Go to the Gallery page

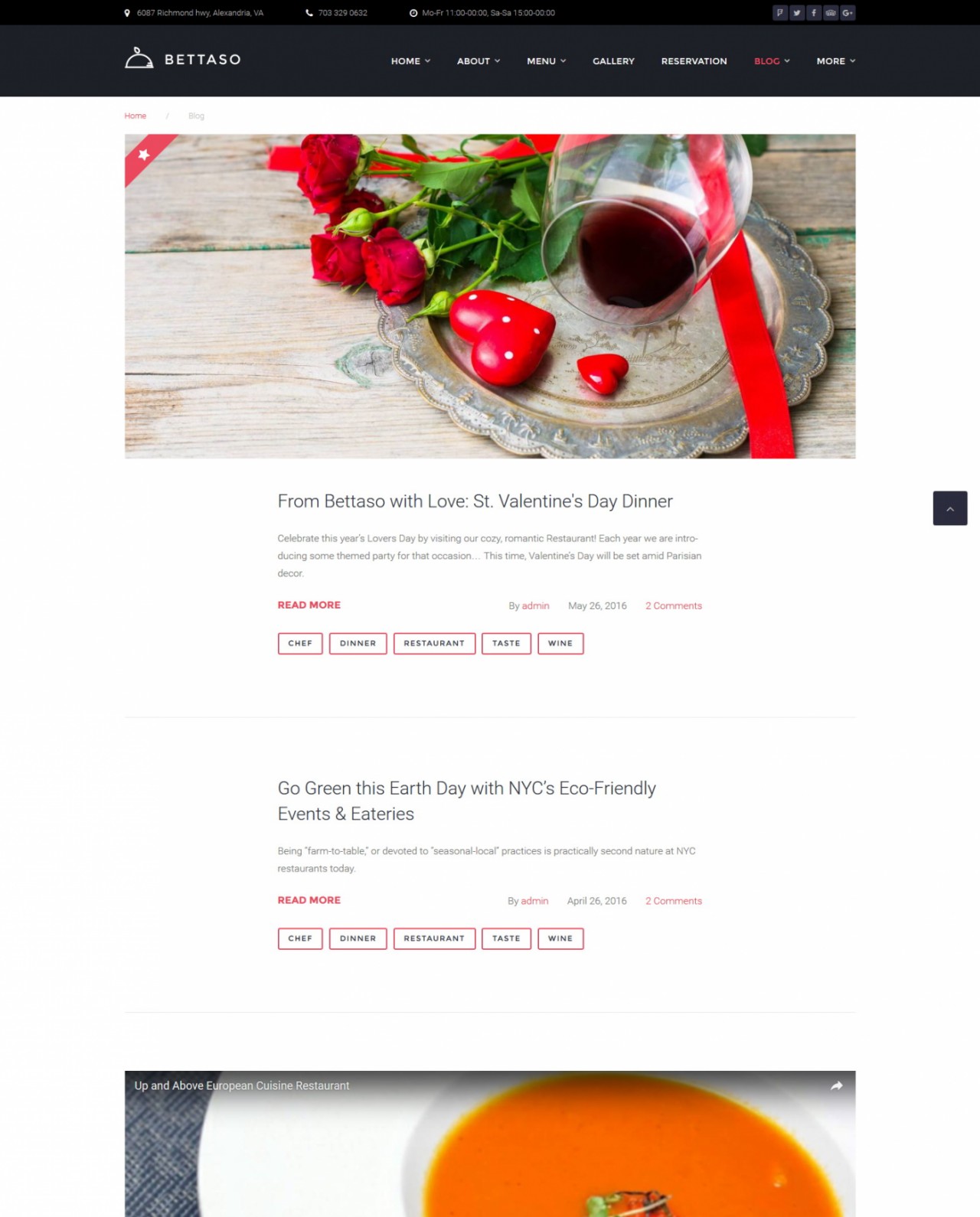click(x=613, y=61)
